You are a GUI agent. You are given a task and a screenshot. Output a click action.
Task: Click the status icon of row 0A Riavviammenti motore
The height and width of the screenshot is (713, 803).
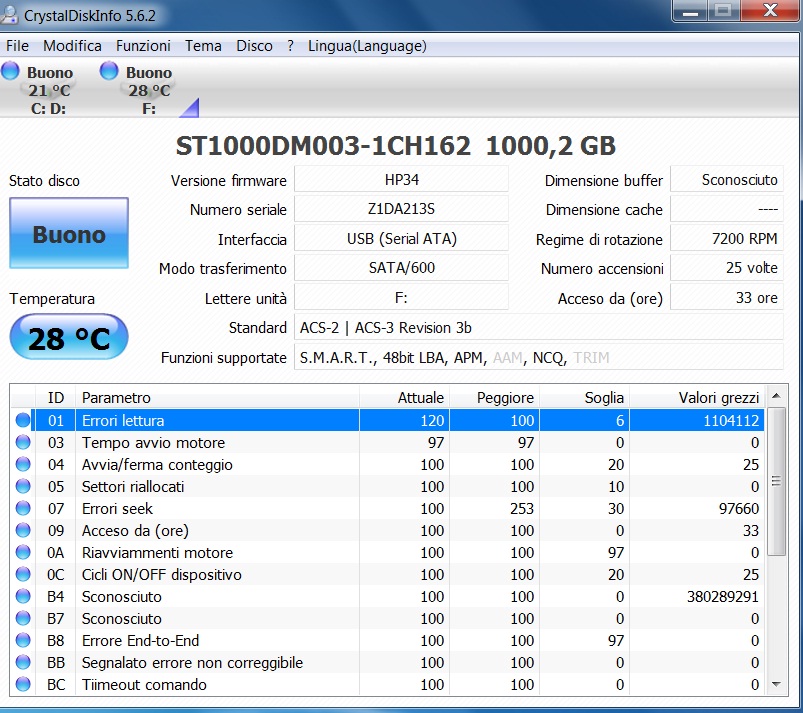tap(23, 552)
